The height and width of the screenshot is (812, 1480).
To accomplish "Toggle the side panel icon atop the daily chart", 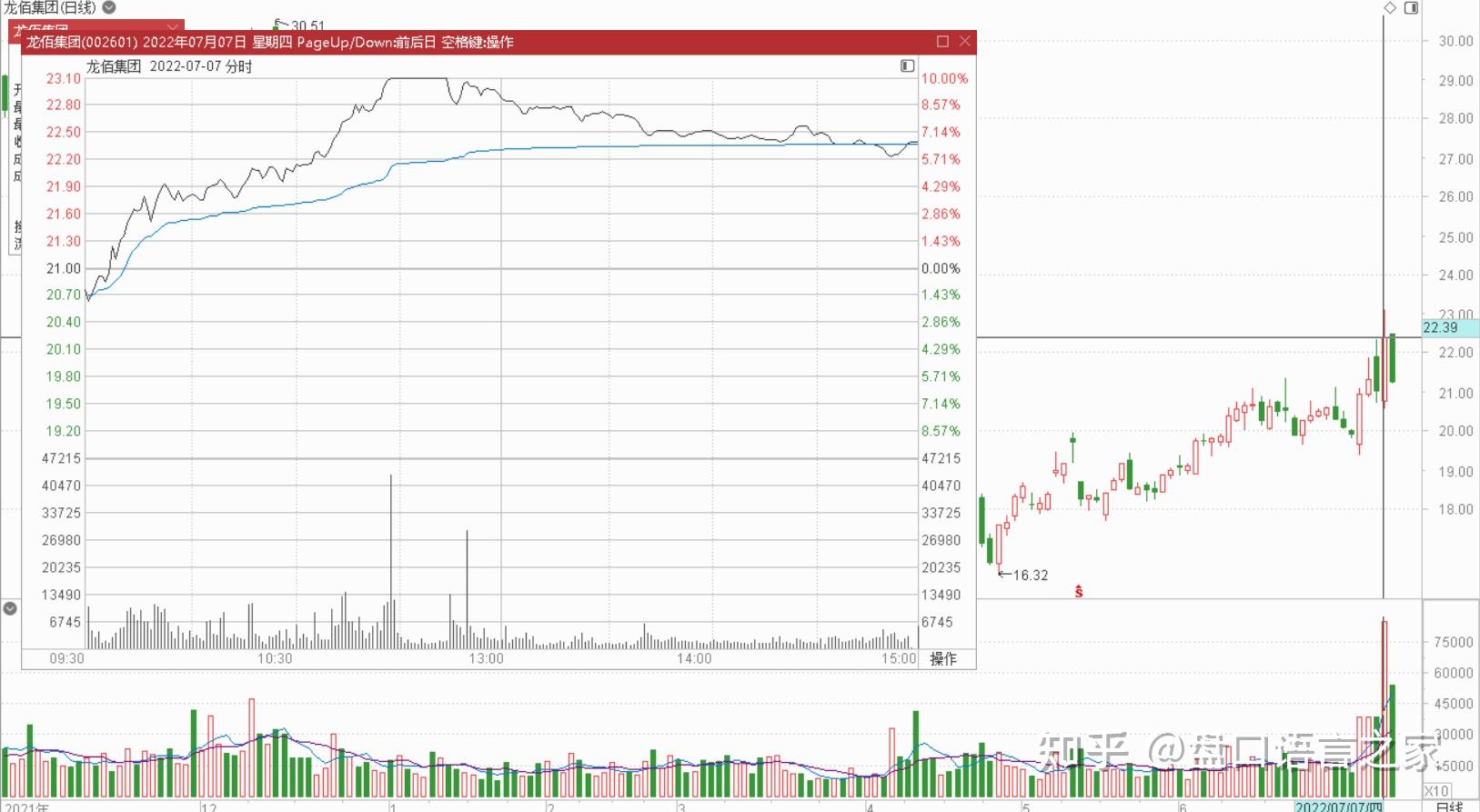I will pyautogui.click(x=1411, y=7).
